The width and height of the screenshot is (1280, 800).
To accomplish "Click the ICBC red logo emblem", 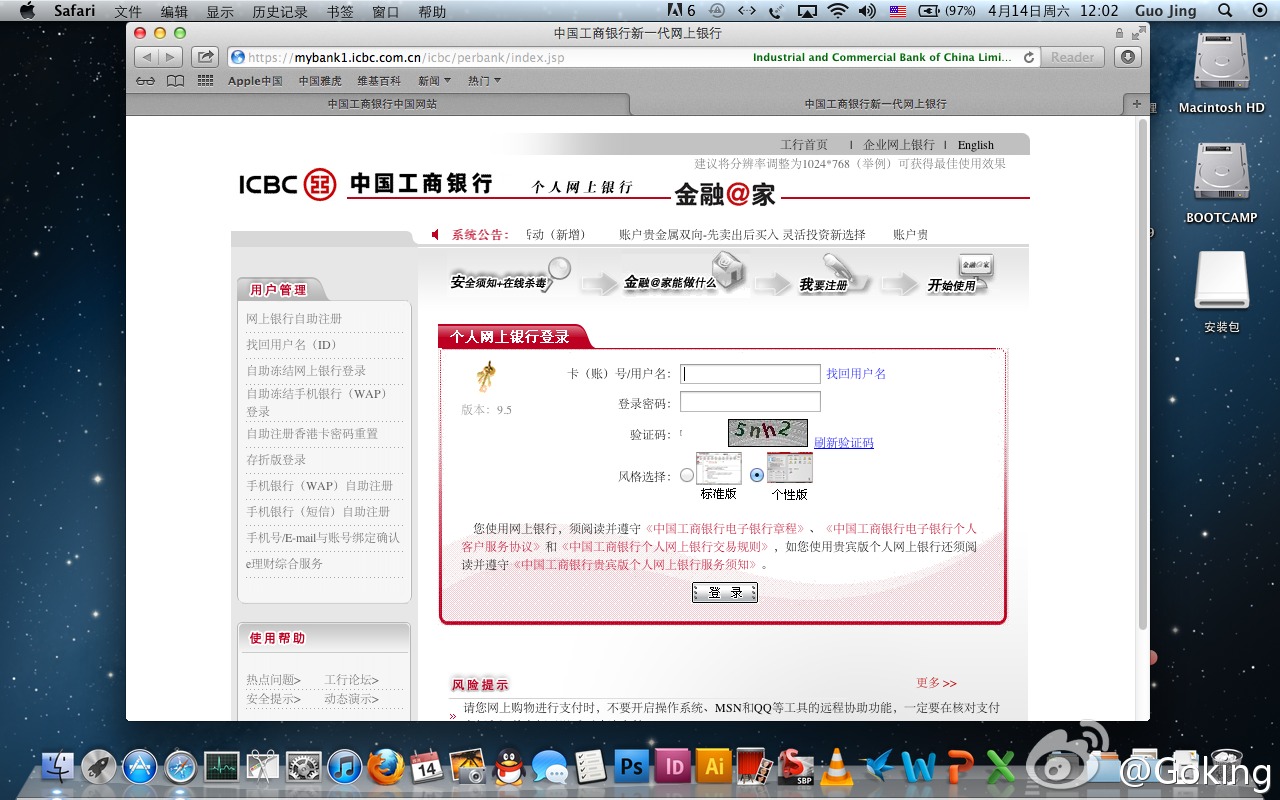I will 320,184.
